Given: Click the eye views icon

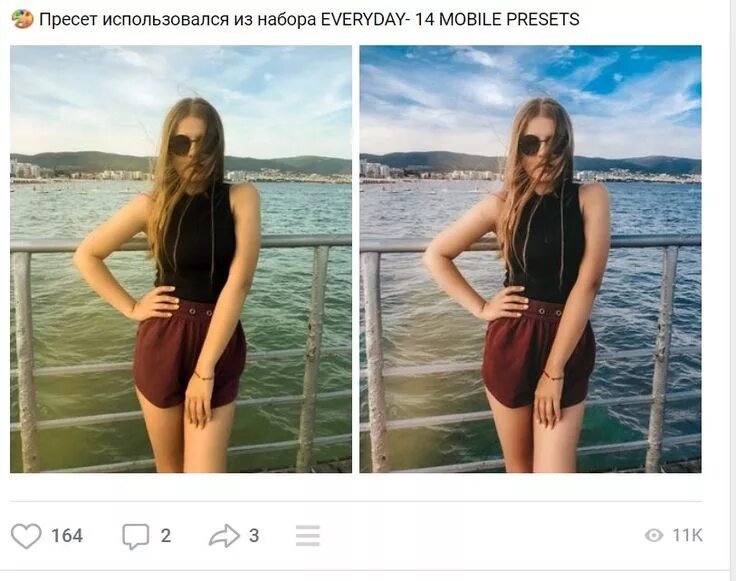Looking at the screenshot, I should [x=654, y=535].
